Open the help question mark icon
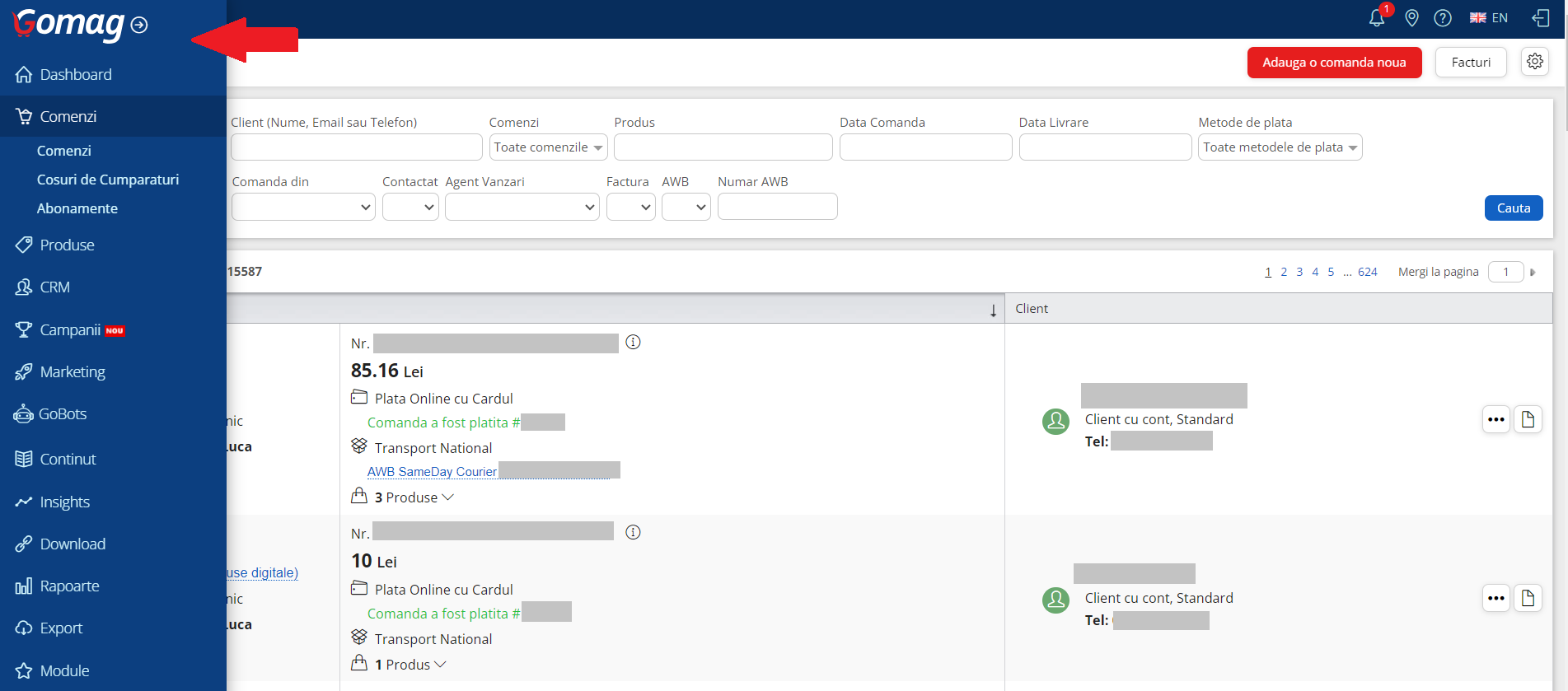This screenshot has width=1568, height=691. click(x=1442, y=18)
